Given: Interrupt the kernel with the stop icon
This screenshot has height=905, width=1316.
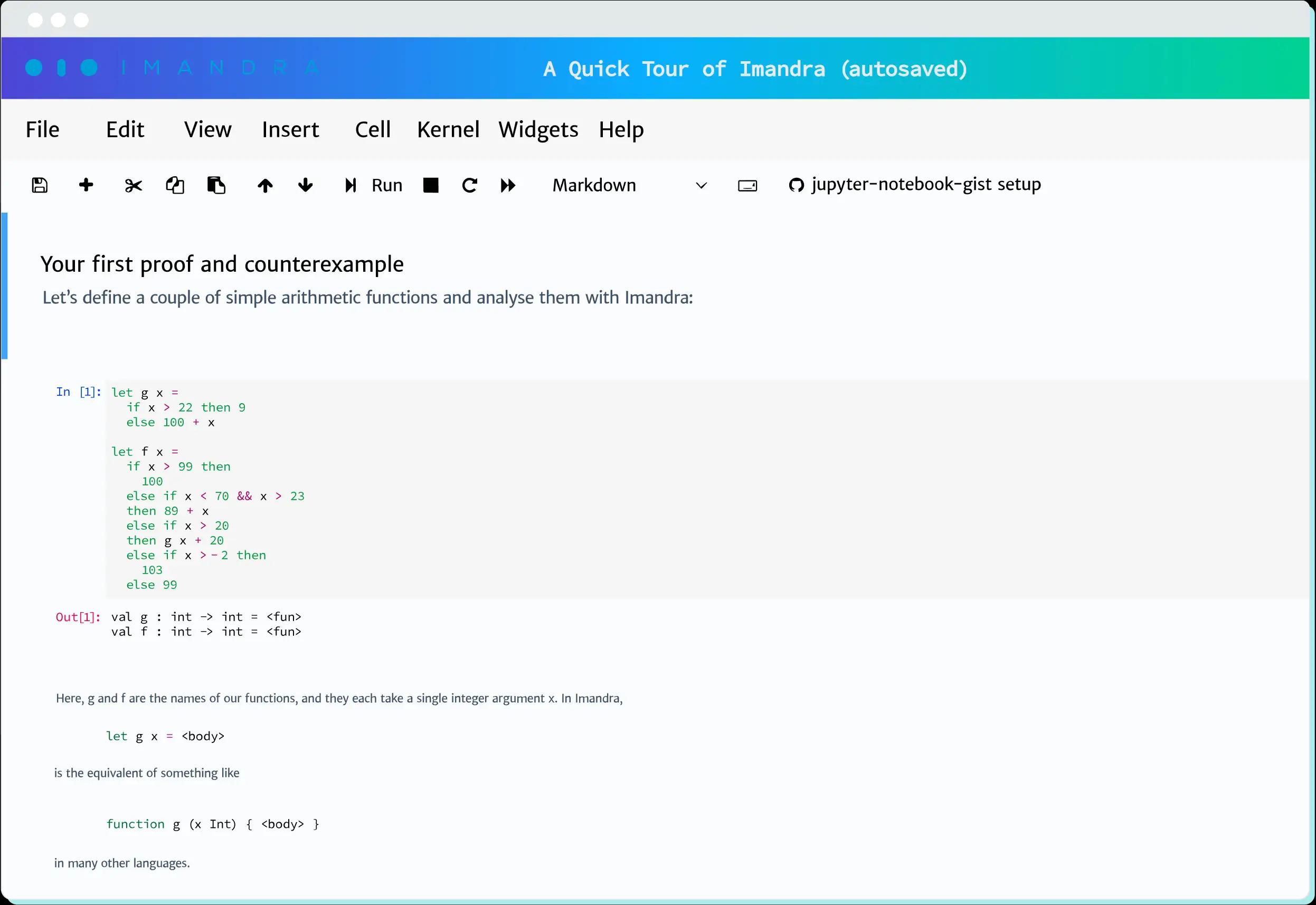Looking at the screenshot, I should [431, 185].
